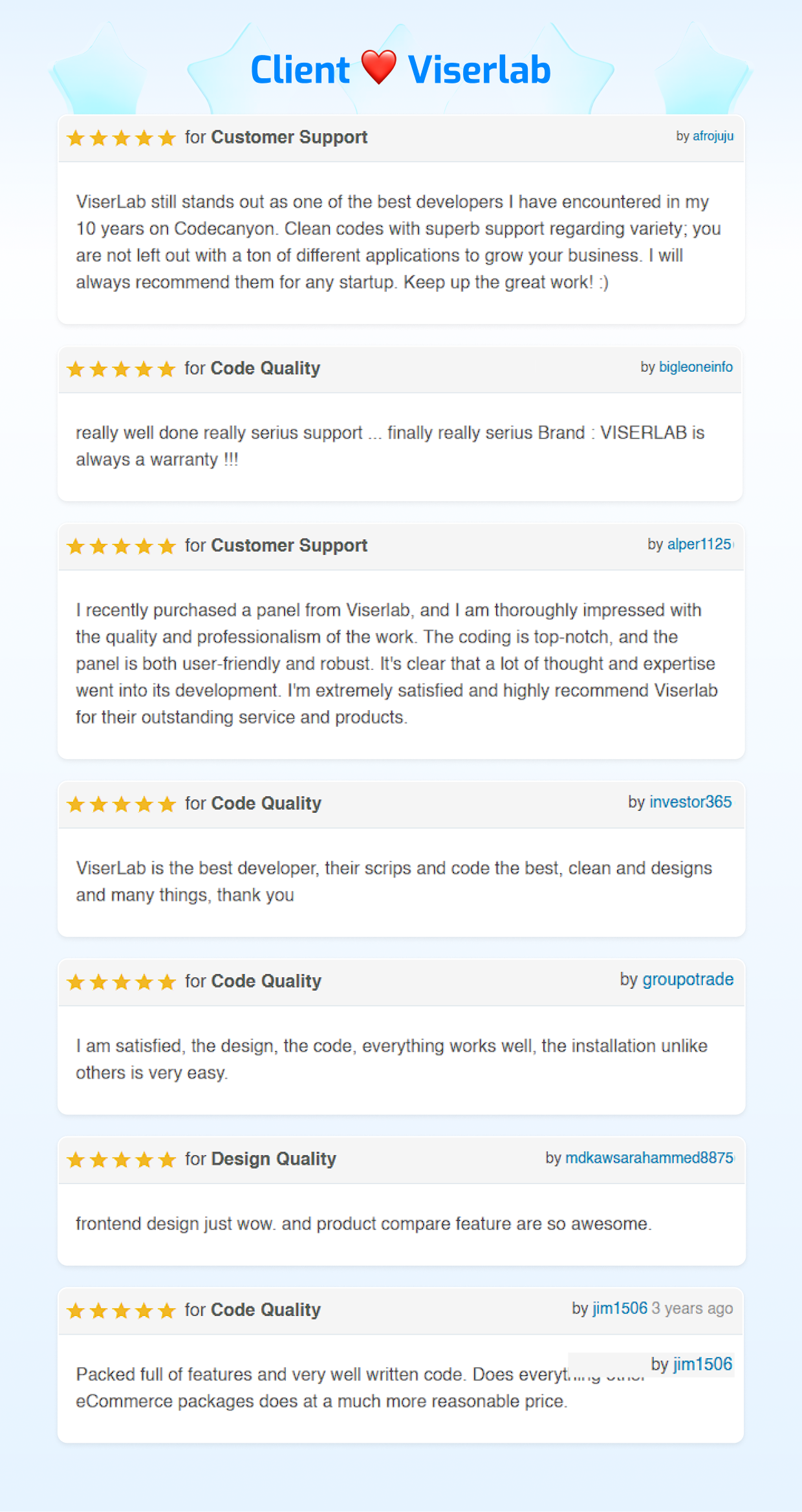
Task: Click the 'Client Viserlab' page heading
Action: click(400, 69)
